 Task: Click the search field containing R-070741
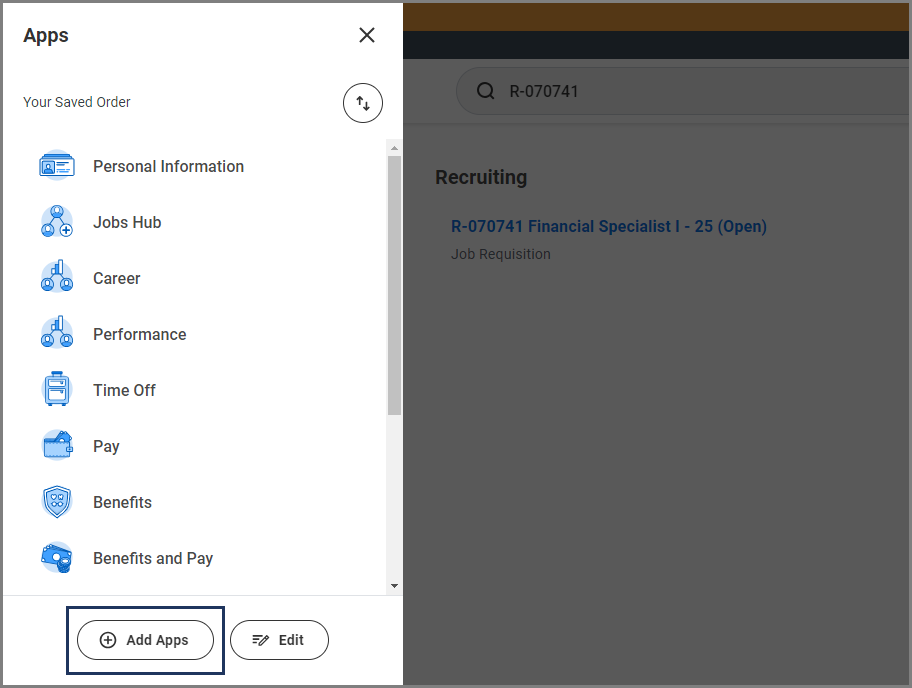tap(700, 91)
